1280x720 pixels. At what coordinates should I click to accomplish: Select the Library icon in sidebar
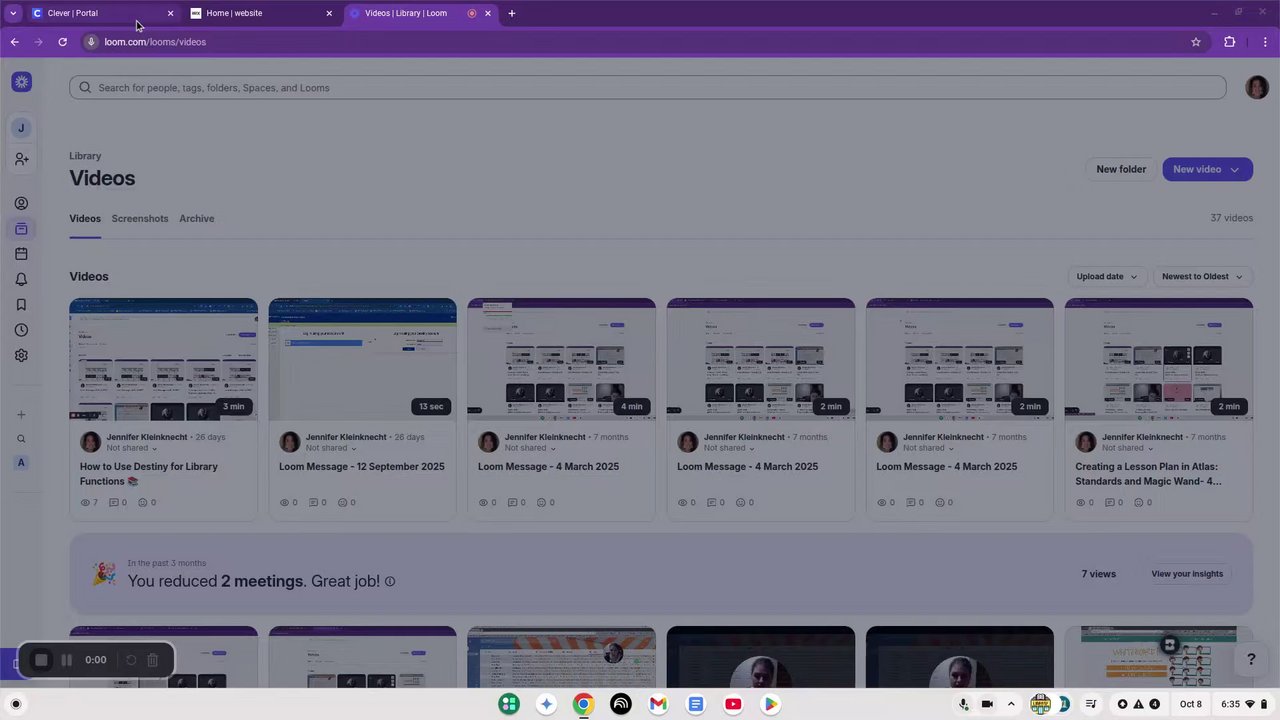[x=21, y=229]
